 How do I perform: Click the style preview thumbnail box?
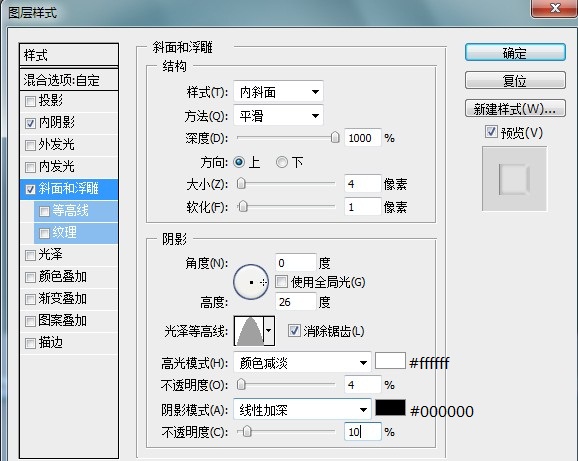pos(515,179)
